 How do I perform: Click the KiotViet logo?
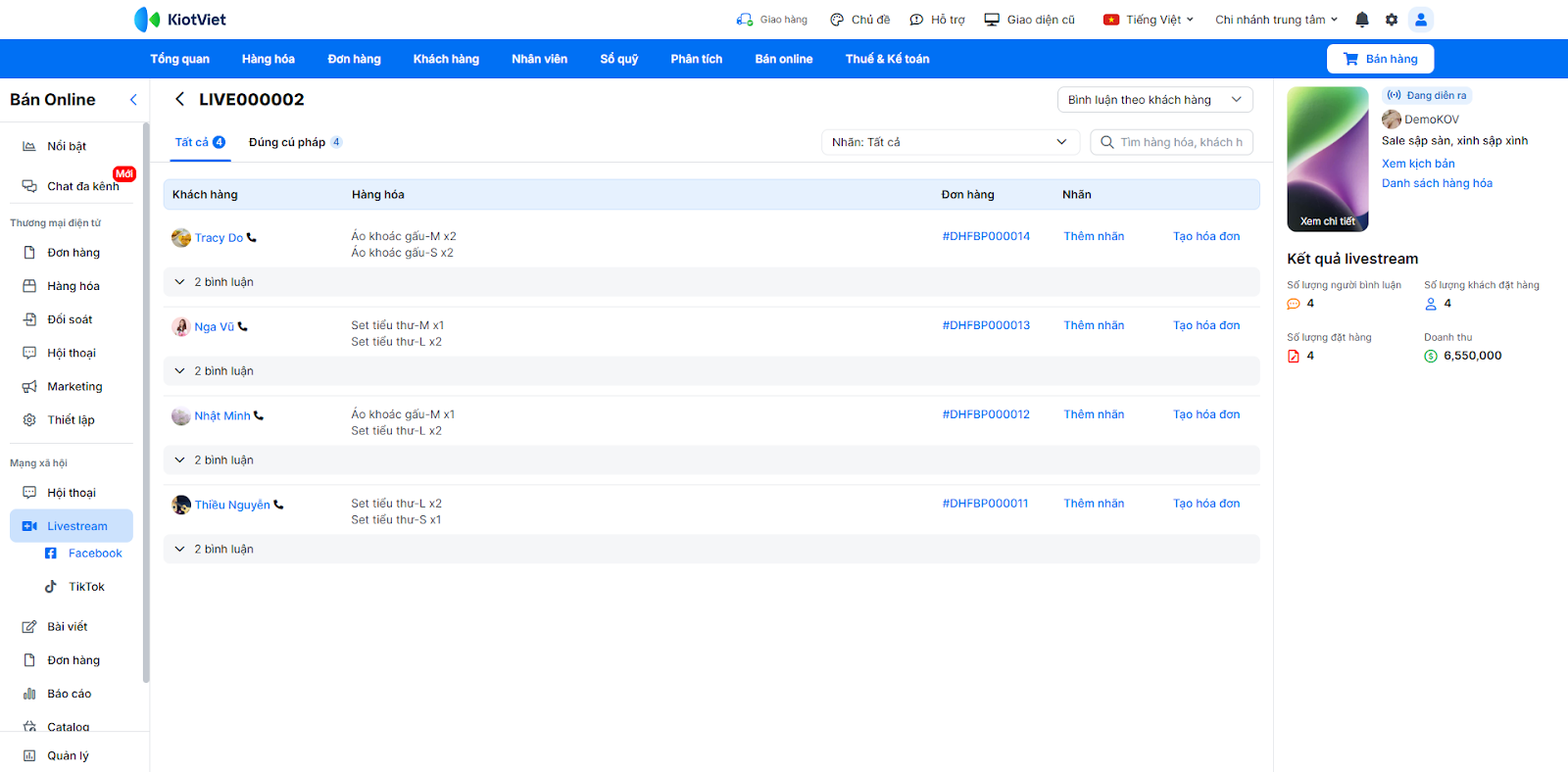pos(179,20)
